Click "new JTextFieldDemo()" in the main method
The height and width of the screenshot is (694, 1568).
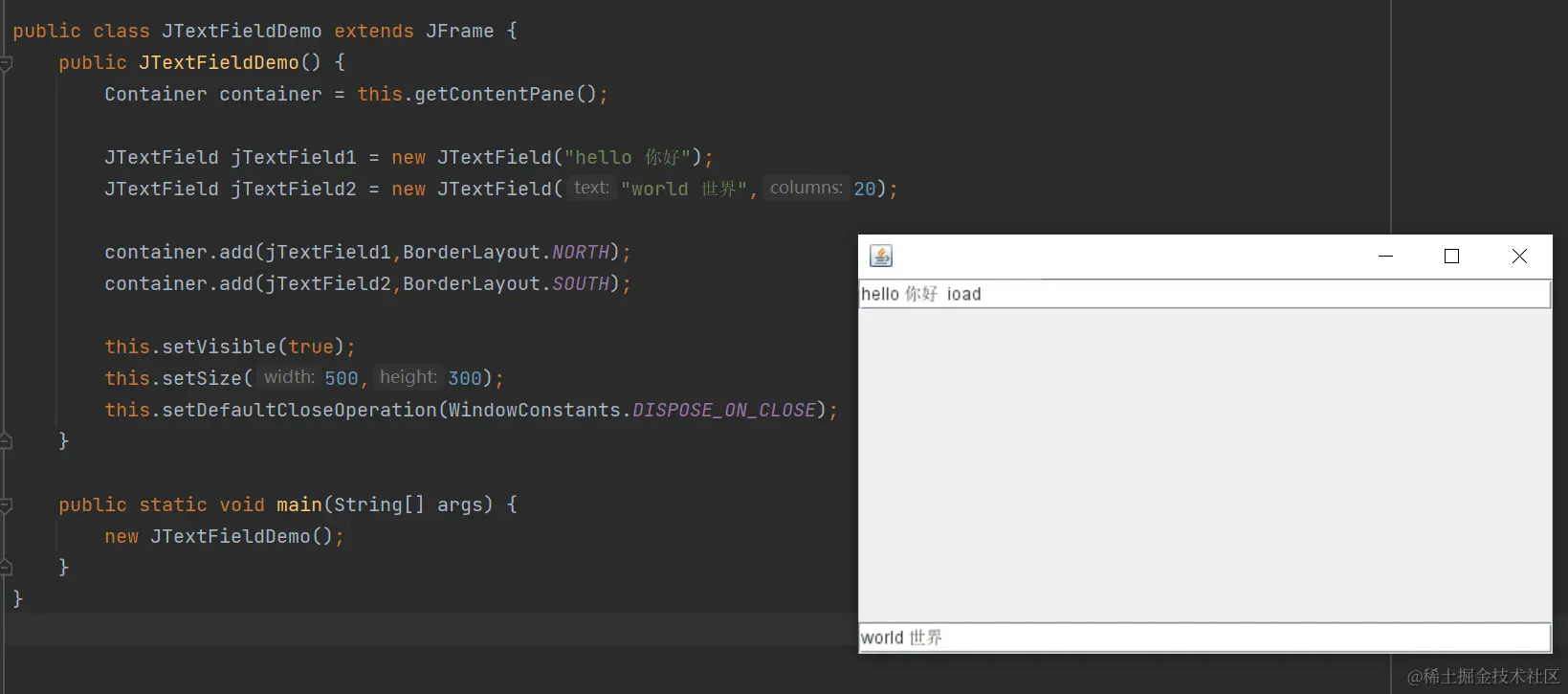(219, 536)
